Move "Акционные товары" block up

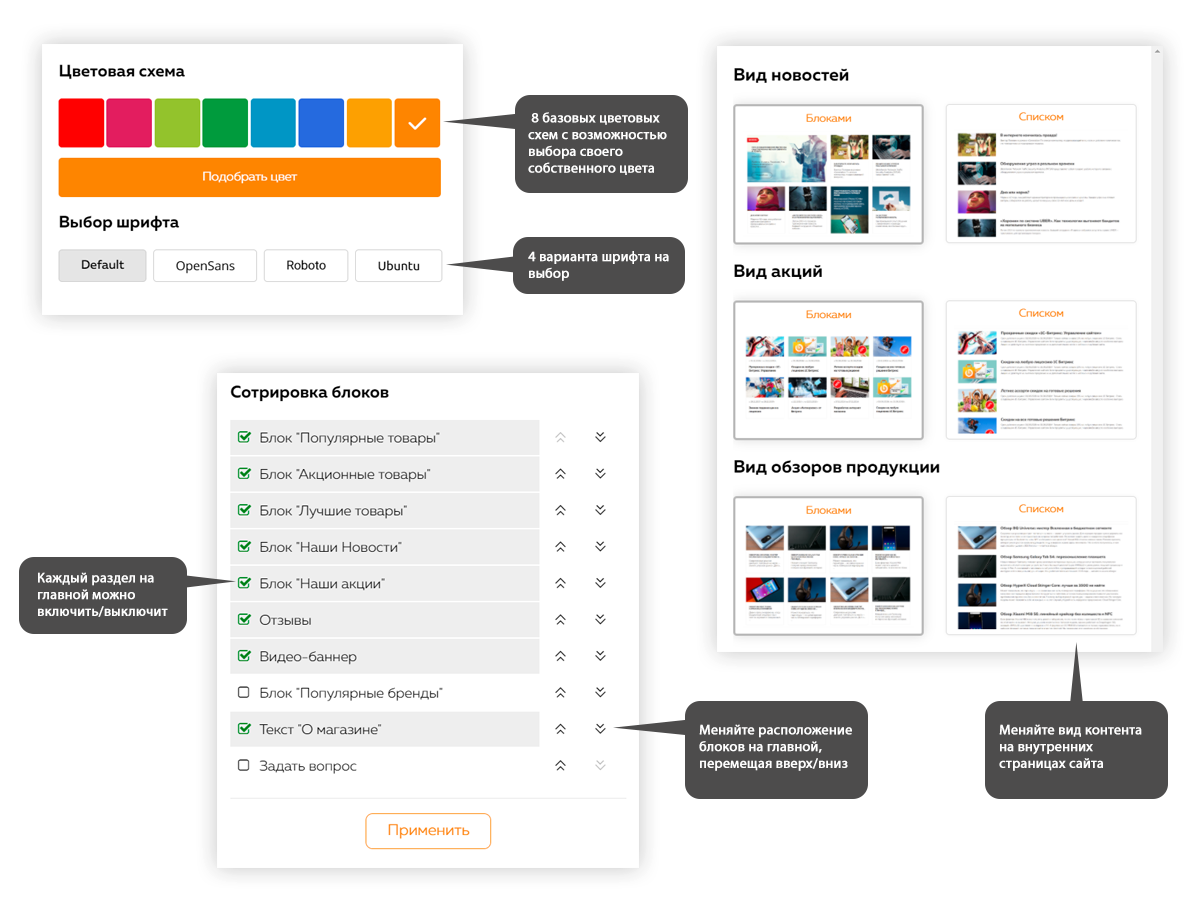coord(560,474)
